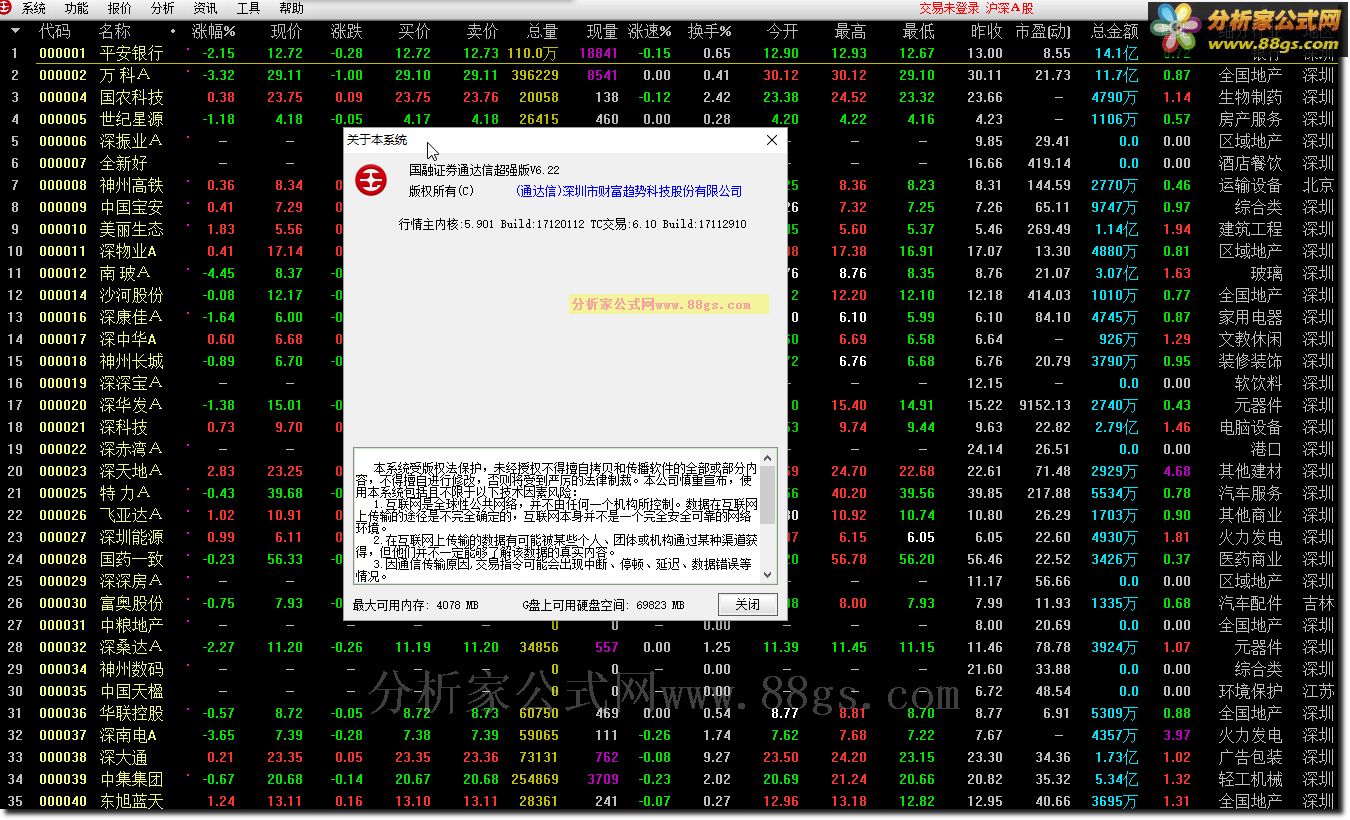Viewport: 1350px width, 820px height.
Task: Select the 中国天楹 stock name
Action: click(x=131, y=691)
